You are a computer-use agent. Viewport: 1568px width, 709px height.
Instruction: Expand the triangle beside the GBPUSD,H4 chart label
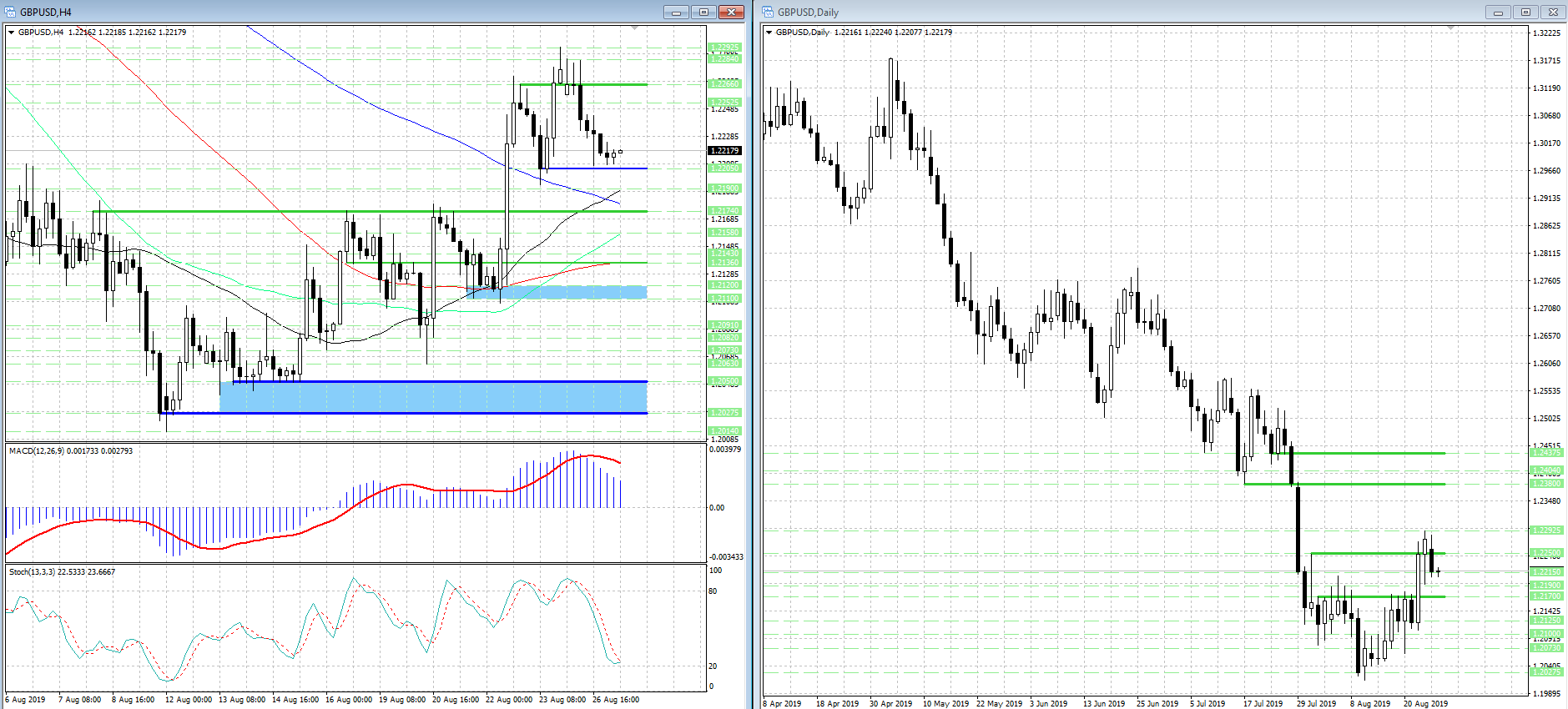[12, 33]
